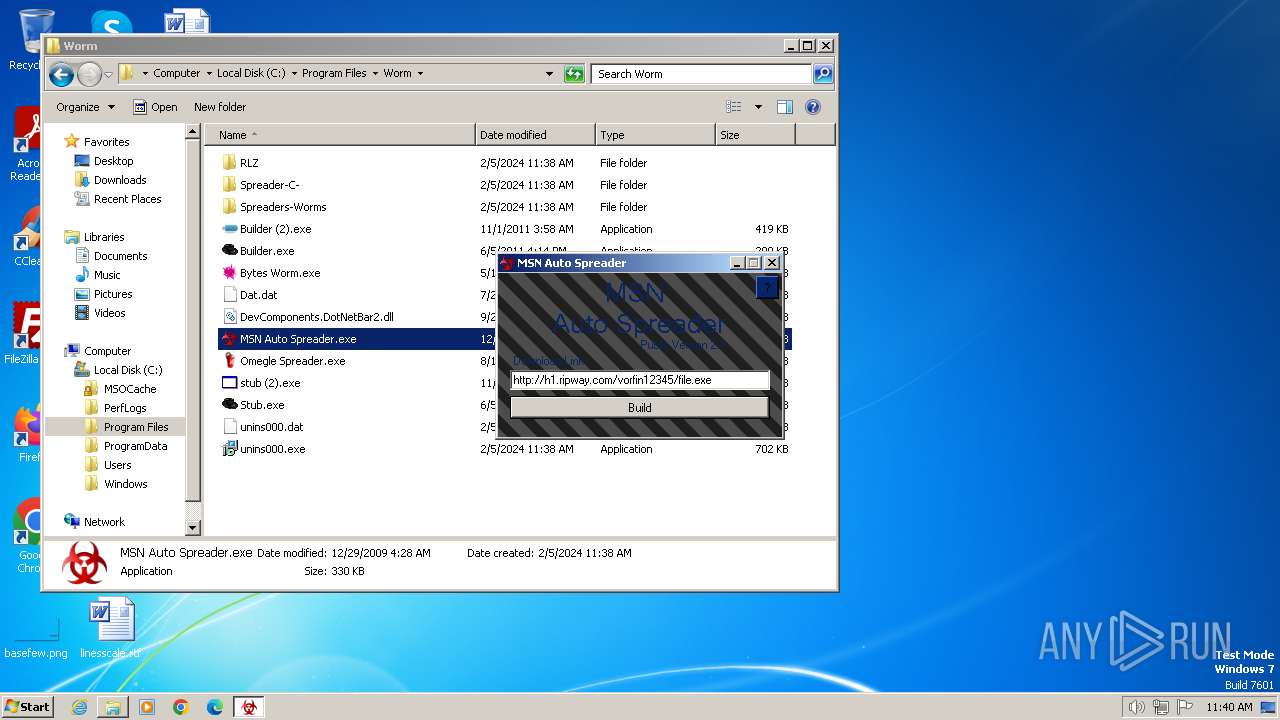Click the biohazard app icon in the taskbar
The height and width of the screenshot is (720, 1280).
pos(248,707)
